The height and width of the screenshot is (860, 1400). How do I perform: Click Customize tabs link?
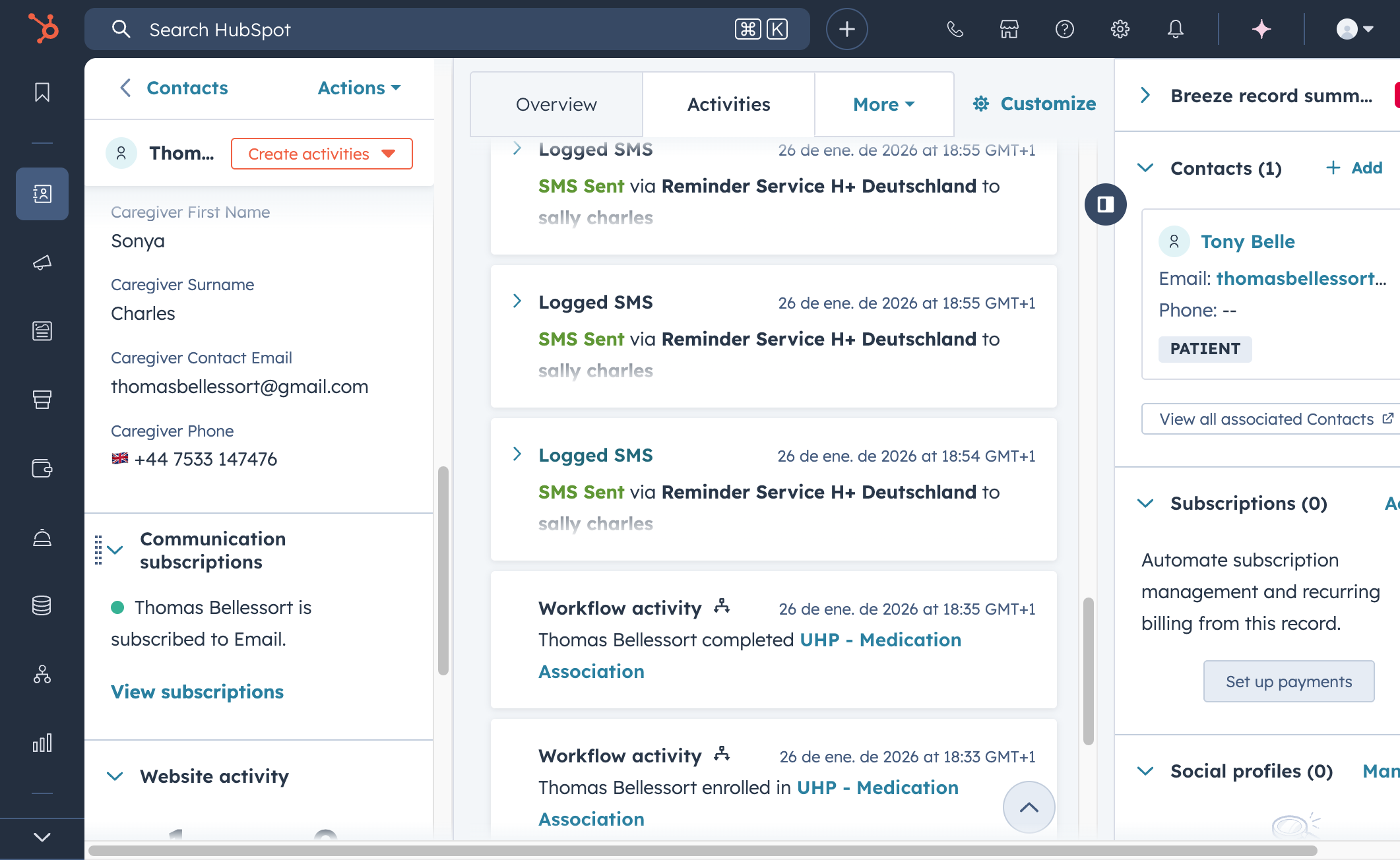pos(1034,104)
